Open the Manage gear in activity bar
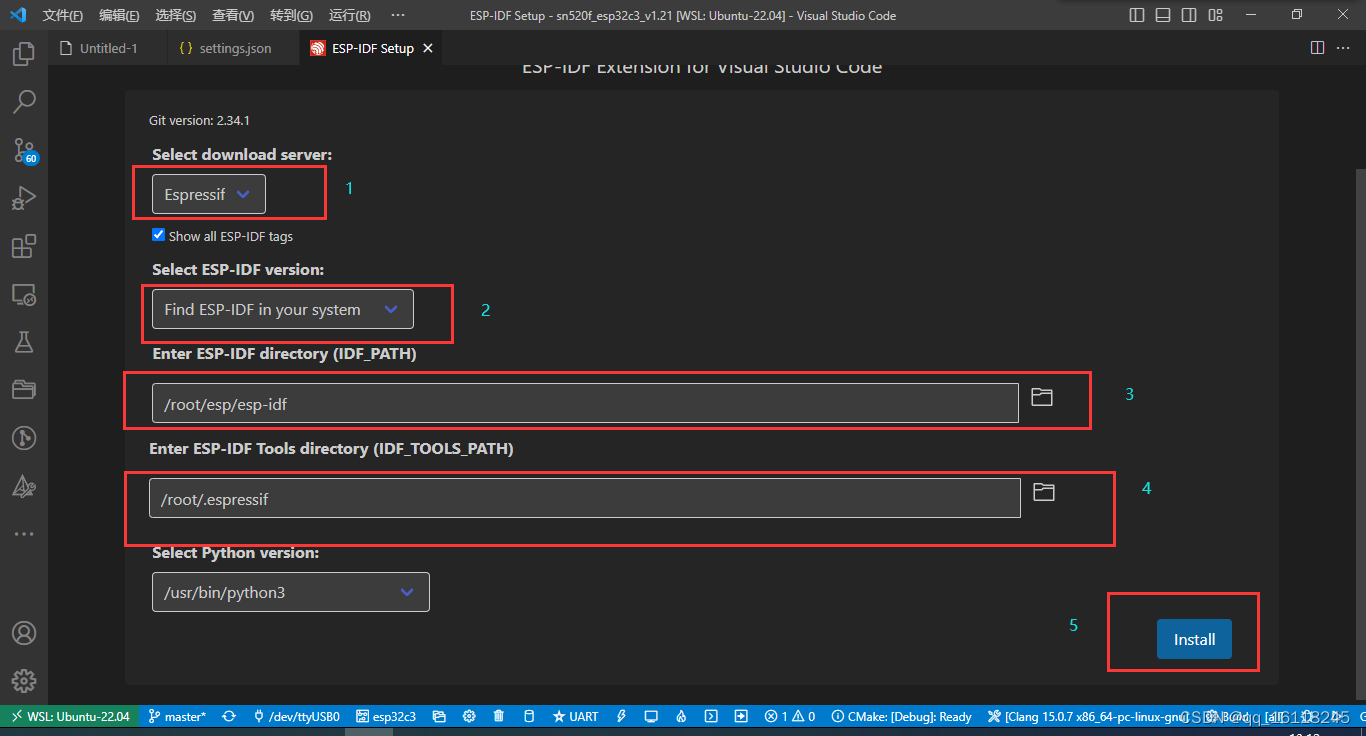The height and width of the screenshot is (736, 1366). (24, 681)
